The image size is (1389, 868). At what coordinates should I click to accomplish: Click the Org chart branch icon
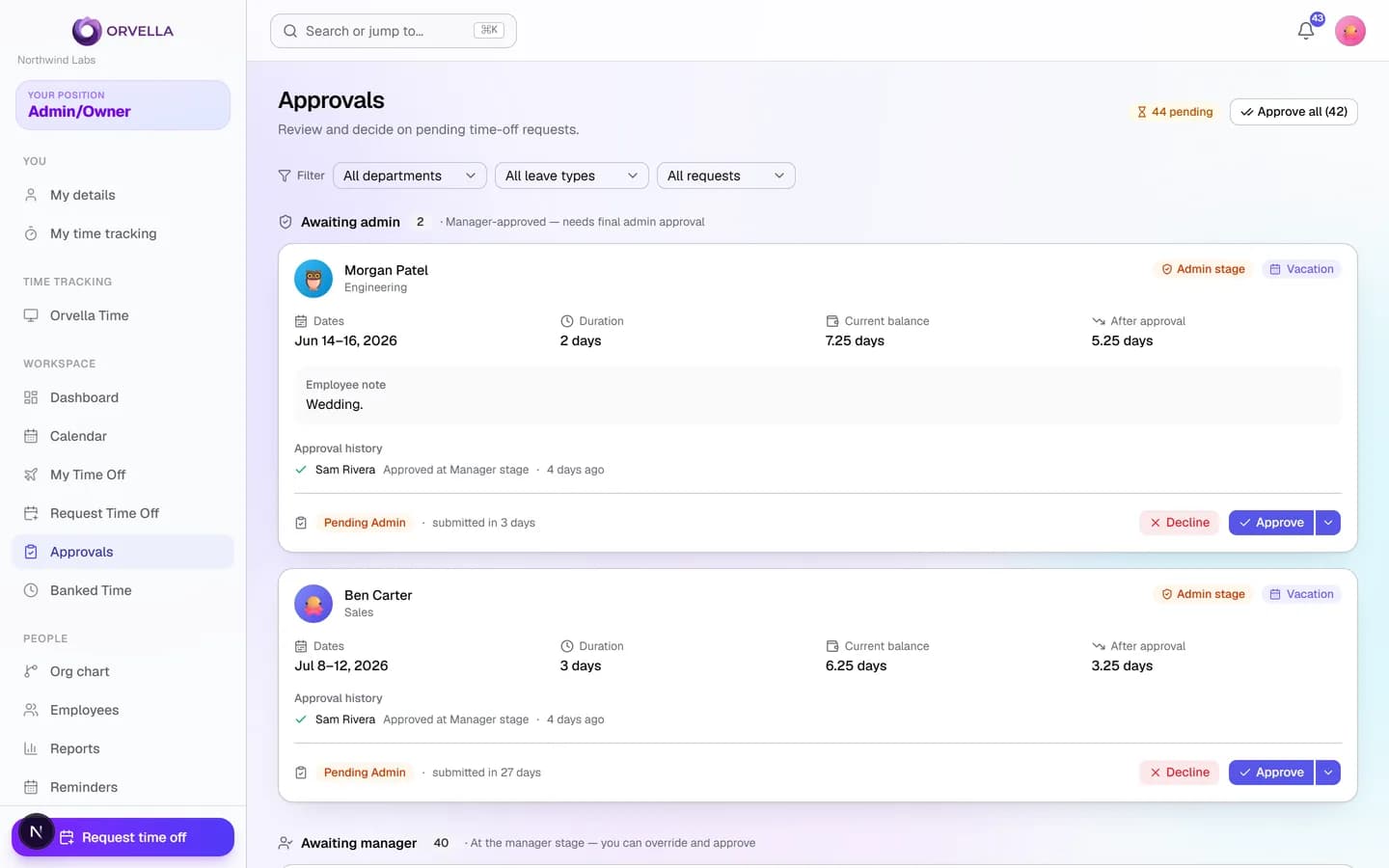point(31,671)
